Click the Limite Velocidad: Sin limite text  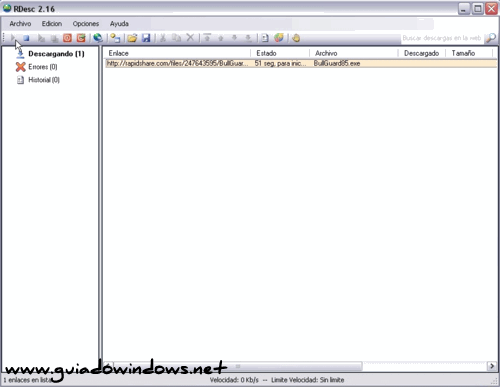307,380
